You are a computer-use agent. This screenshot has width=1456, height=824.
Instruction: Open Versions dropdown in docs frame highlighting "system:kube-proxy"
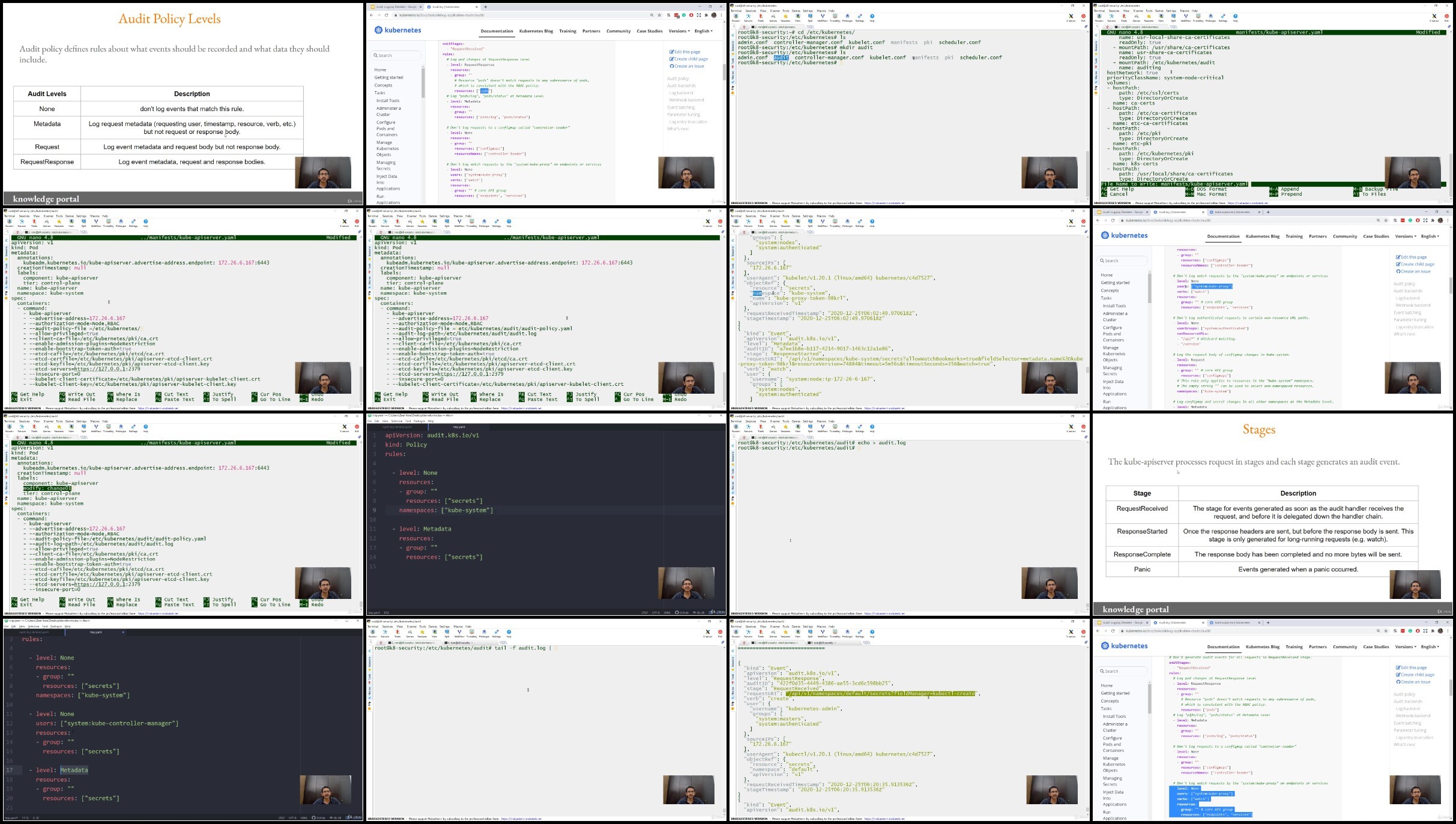click(1406, 236)
